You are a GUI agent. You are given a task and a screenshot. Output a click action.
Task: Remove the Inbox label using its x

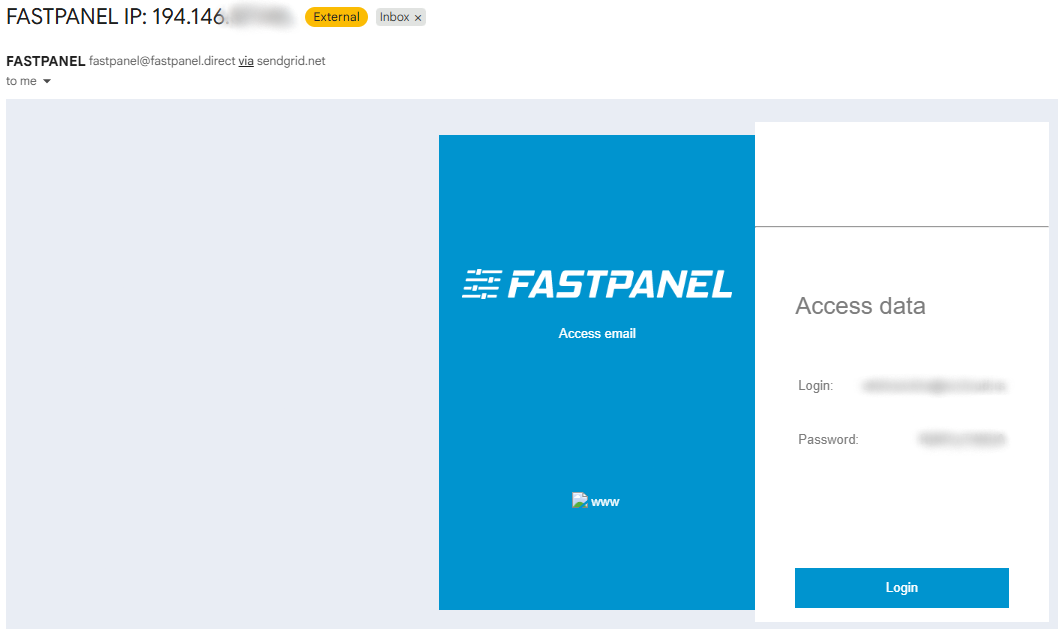418,18
